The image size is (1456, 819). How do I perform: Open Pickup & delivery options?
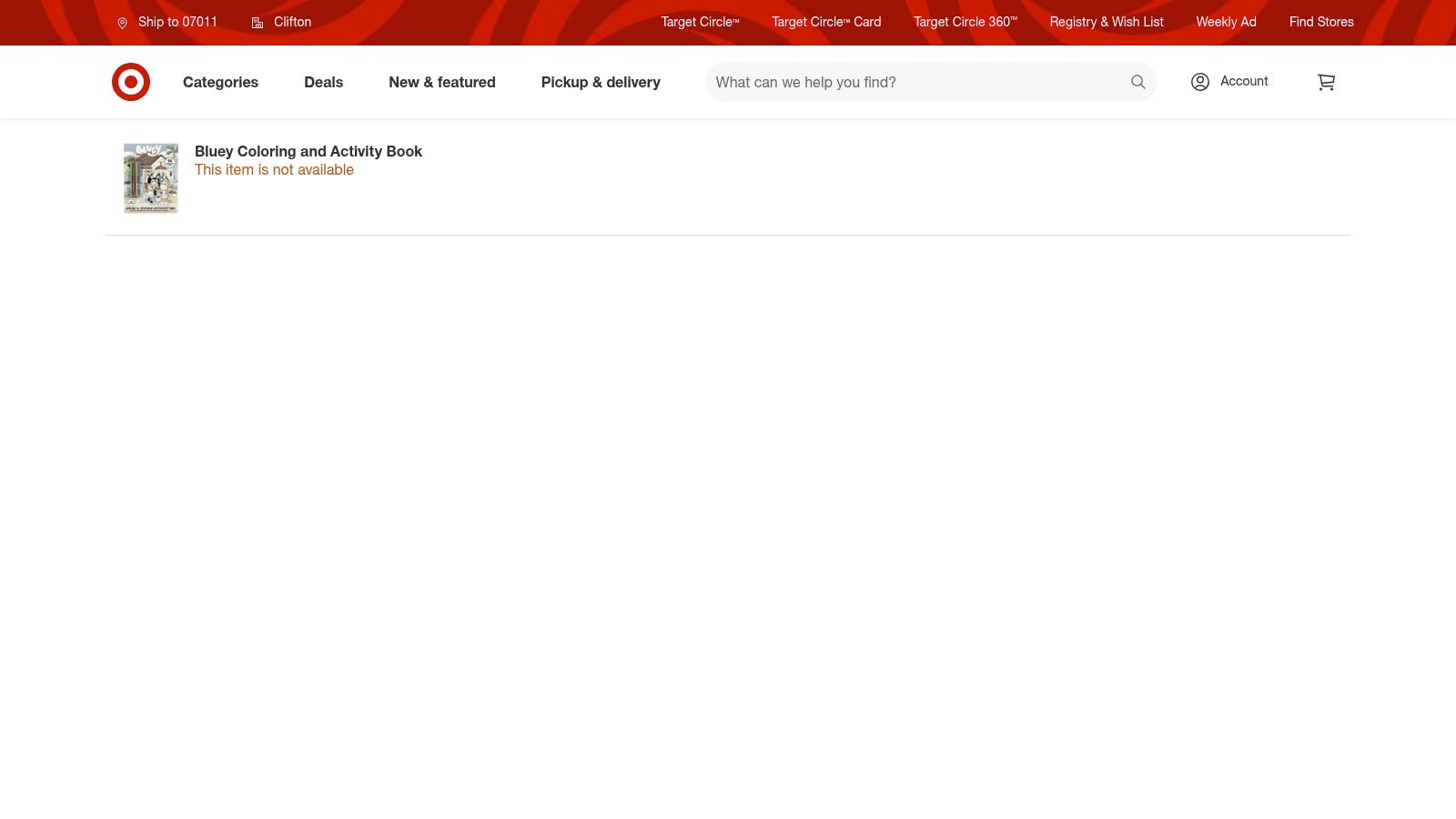pyautogui.click(x=601, y=82)
